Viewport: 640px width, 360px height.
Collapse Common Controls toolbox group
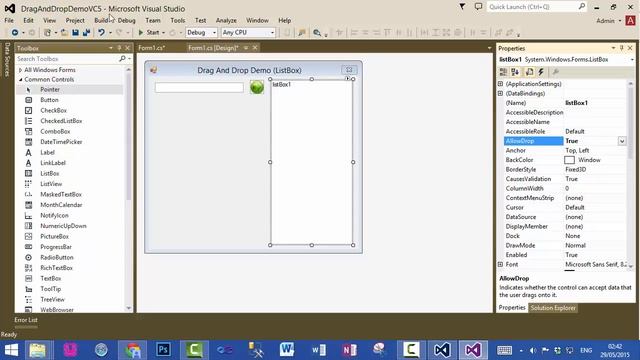(20, 80)
